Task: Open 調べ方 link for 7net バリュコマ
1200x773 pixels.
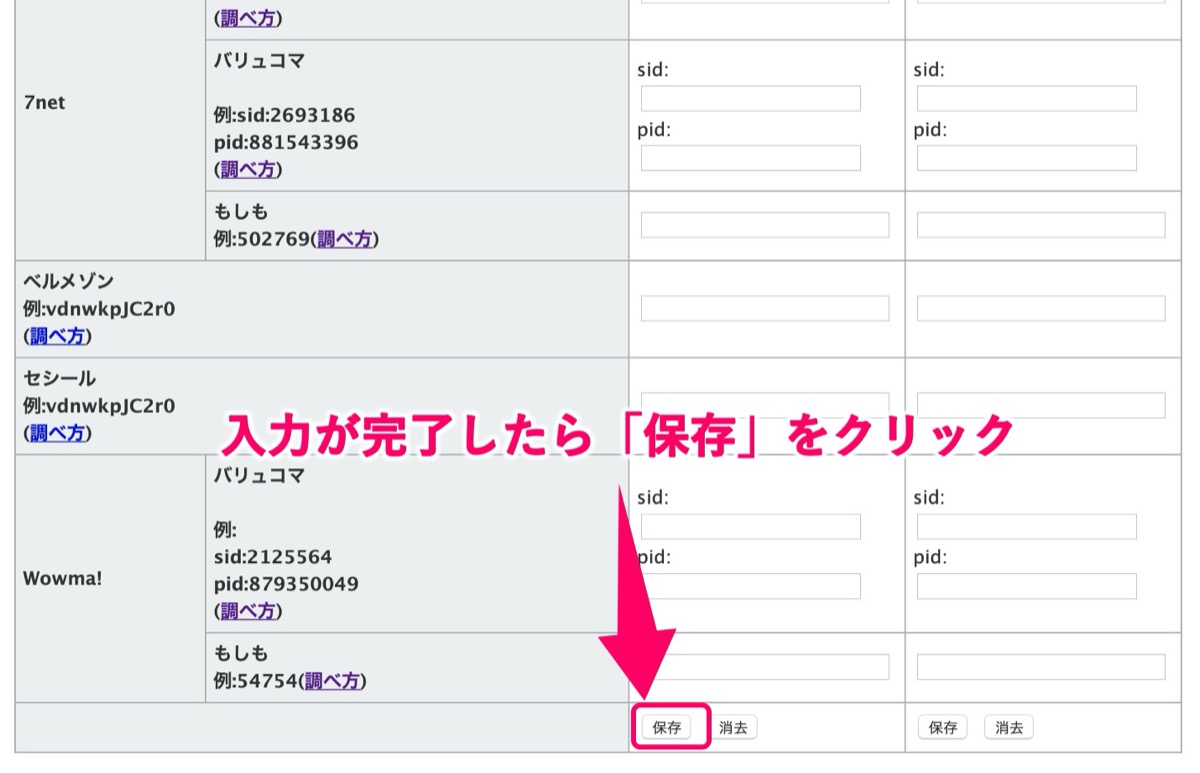Action: tap(248, 170)
